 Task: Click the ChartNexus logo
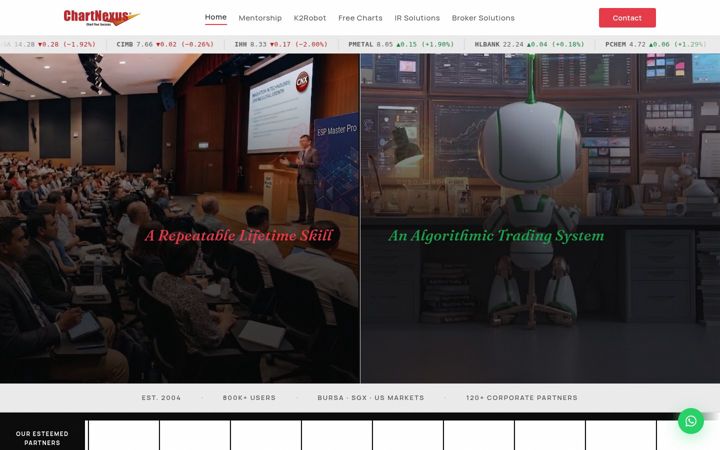pyautogui.click(x=101, y=17)
